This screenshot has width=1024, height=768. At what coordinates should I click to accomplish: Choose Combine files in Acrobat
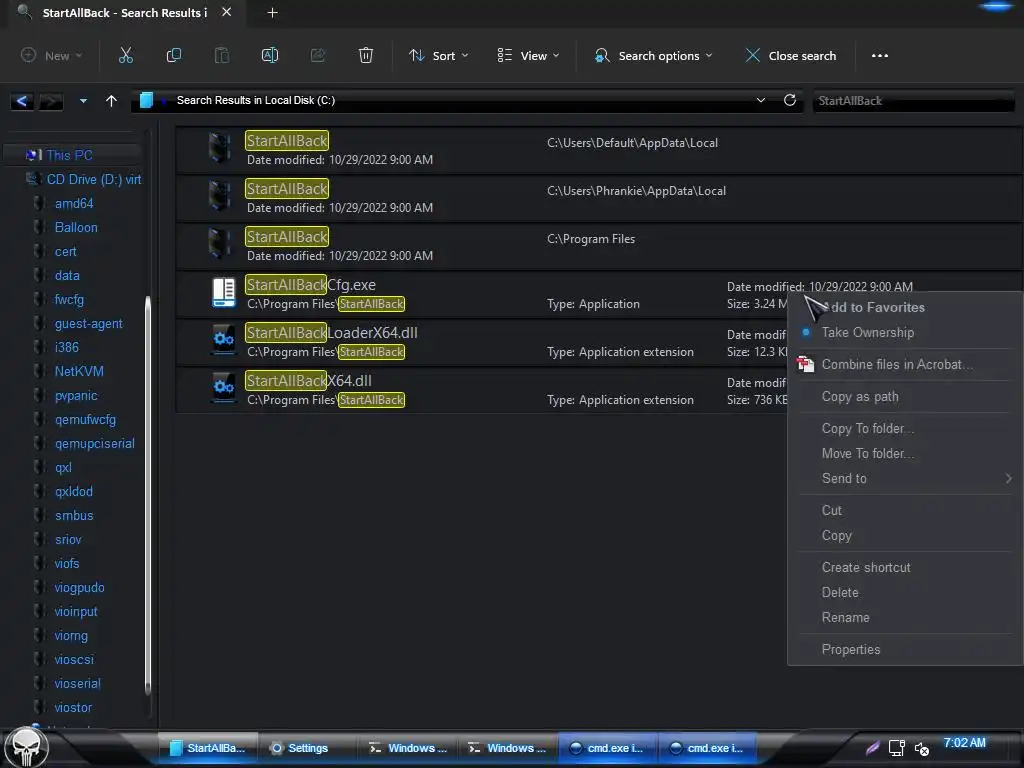point(896,364)
